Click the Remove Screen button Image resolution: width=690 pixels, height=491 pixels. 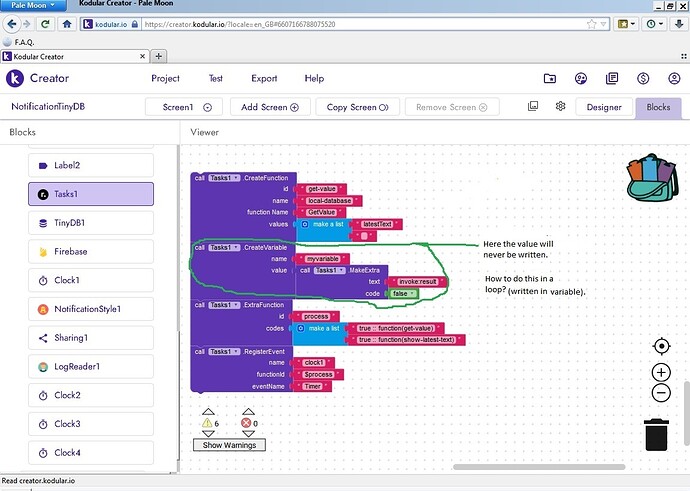(452, 107)
